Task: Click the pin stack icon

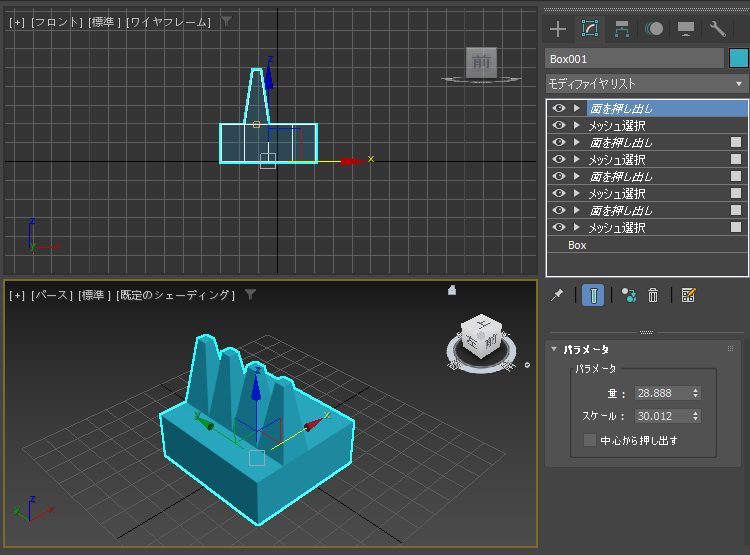Action: pos(557,295)
